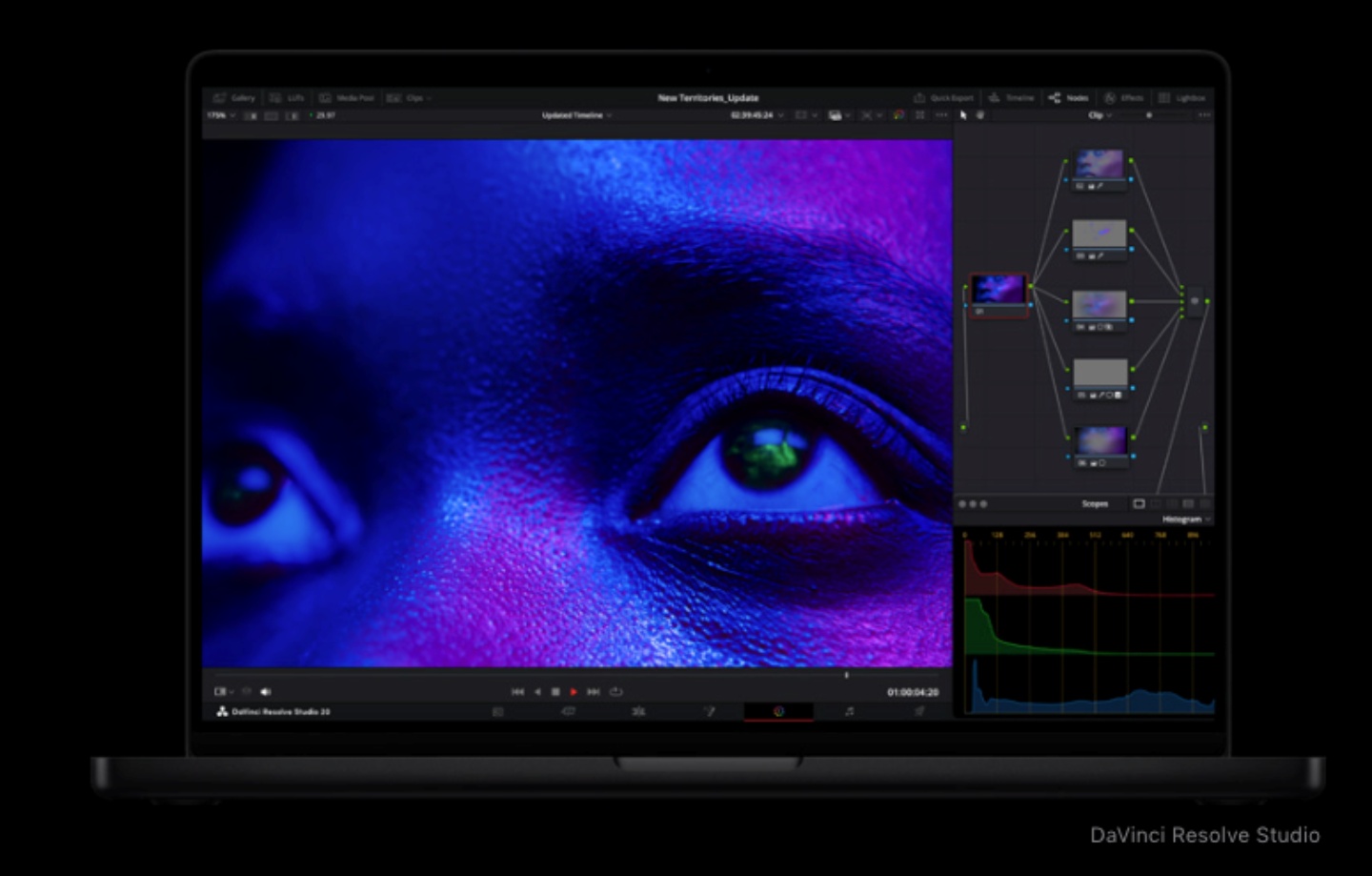Select the arrow pointer tool in node editor
This screenshot has height=876, width=1372.
coord(963,115)
